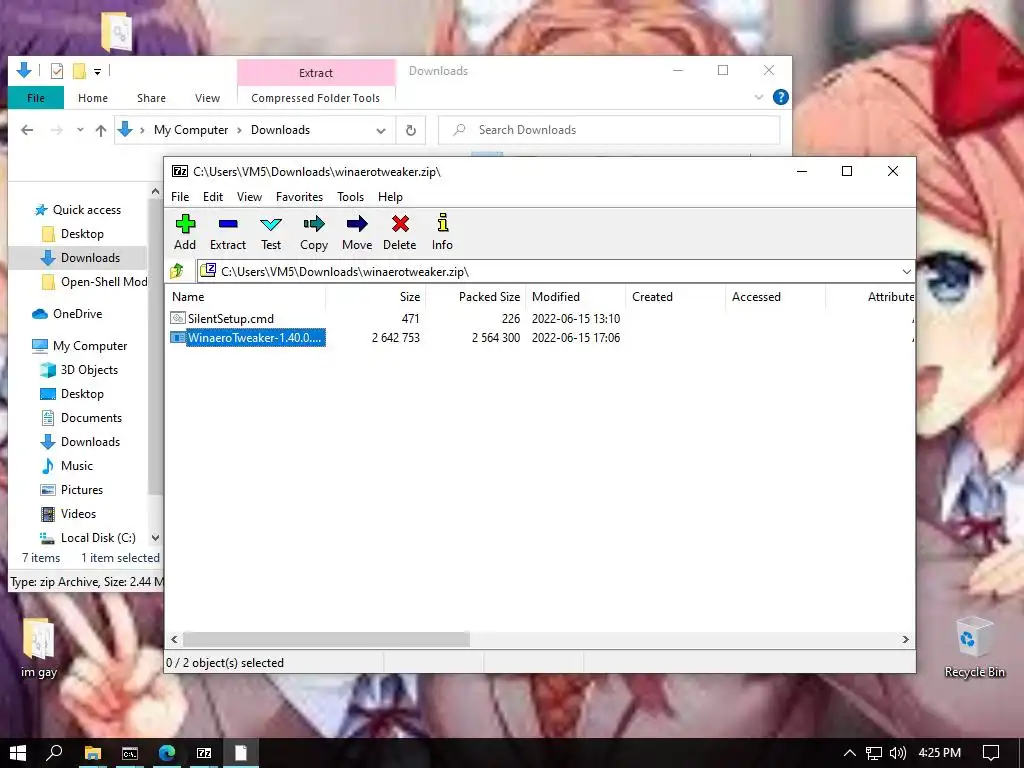Click the Add button in 7-Zip toolbar
This screenshot has width=1024, height=768.
click(x=185, y=232)
